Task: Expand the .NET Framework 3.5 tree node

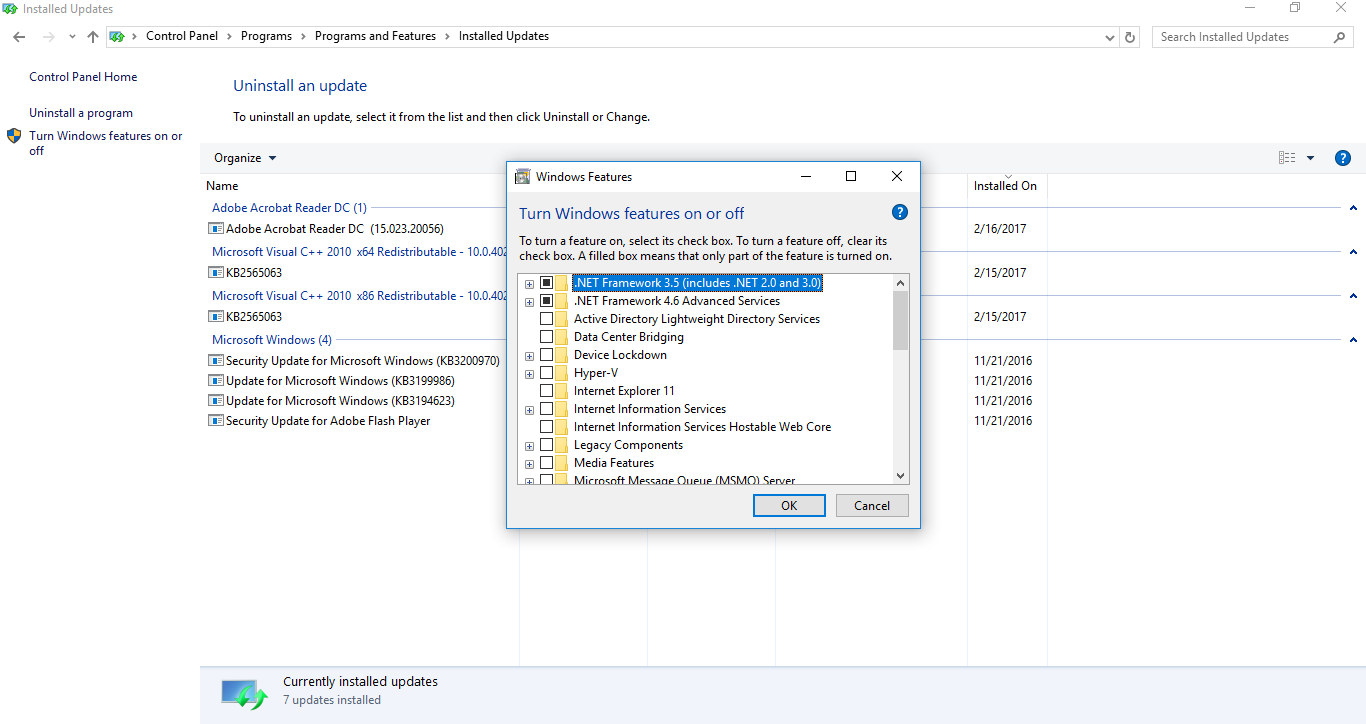Action: click(529, 284)
